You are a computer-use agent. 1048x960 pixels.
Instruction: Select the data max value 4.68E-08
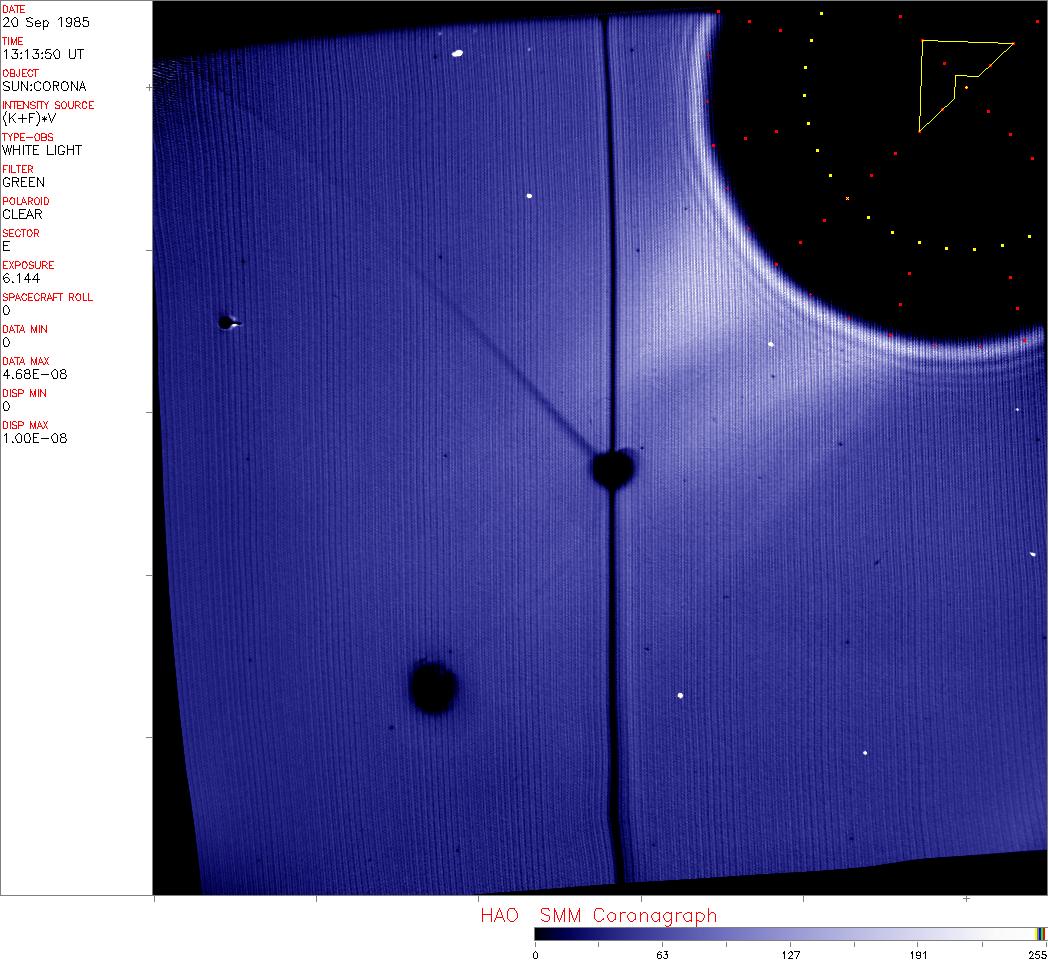coord(35,375)
